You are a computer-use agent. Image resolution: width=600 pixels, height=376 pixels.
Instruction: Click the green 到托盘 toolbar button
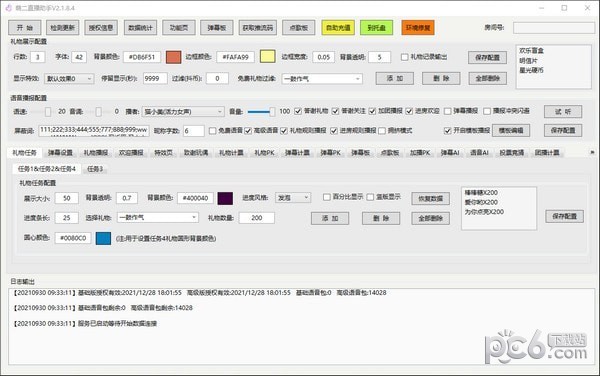(377, 28)
